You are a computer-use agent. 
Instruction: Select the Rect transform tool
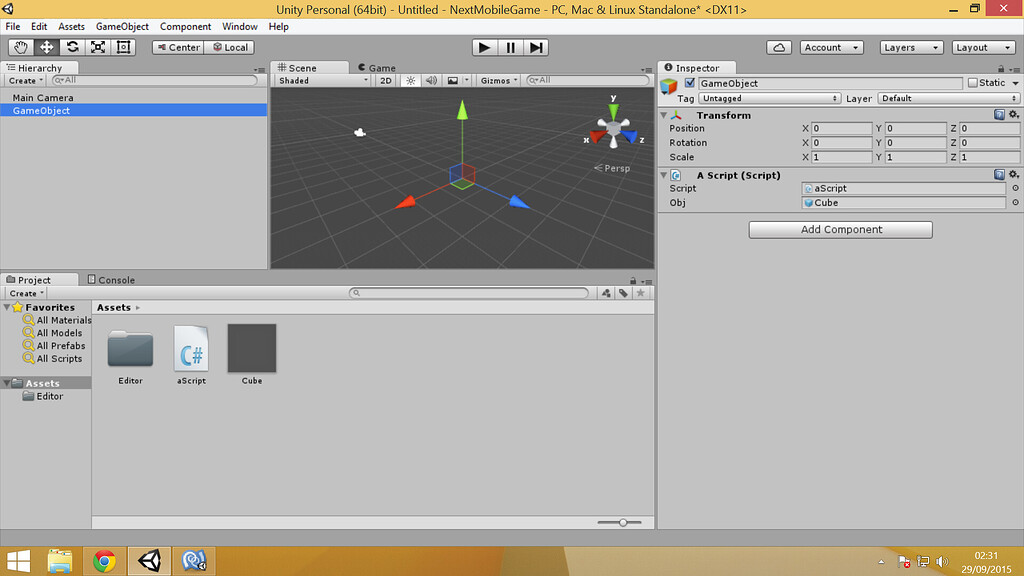click(x=123, y=47)
